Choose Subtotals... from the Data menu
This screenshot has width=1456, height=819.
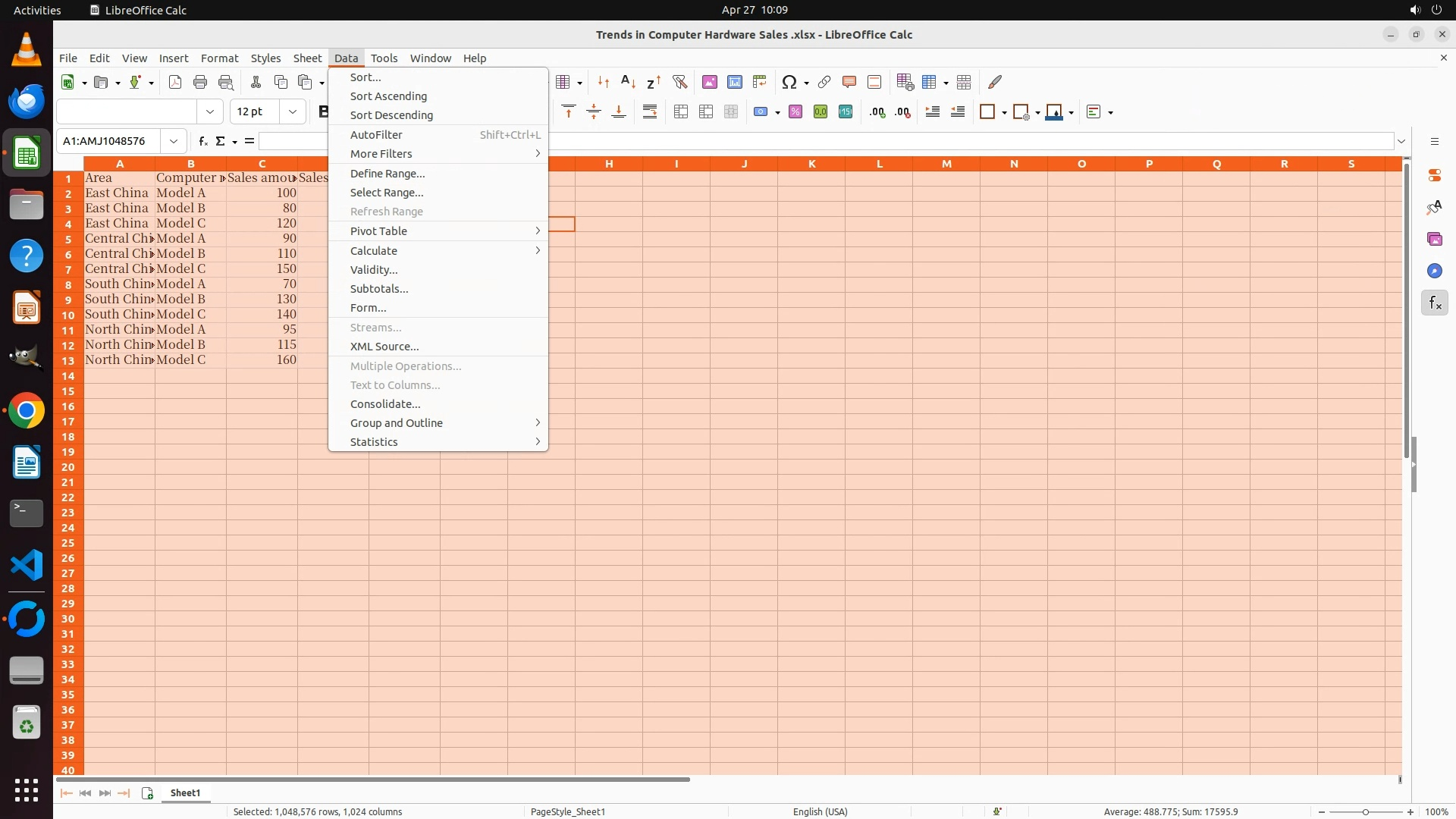(x=379, y=289)
